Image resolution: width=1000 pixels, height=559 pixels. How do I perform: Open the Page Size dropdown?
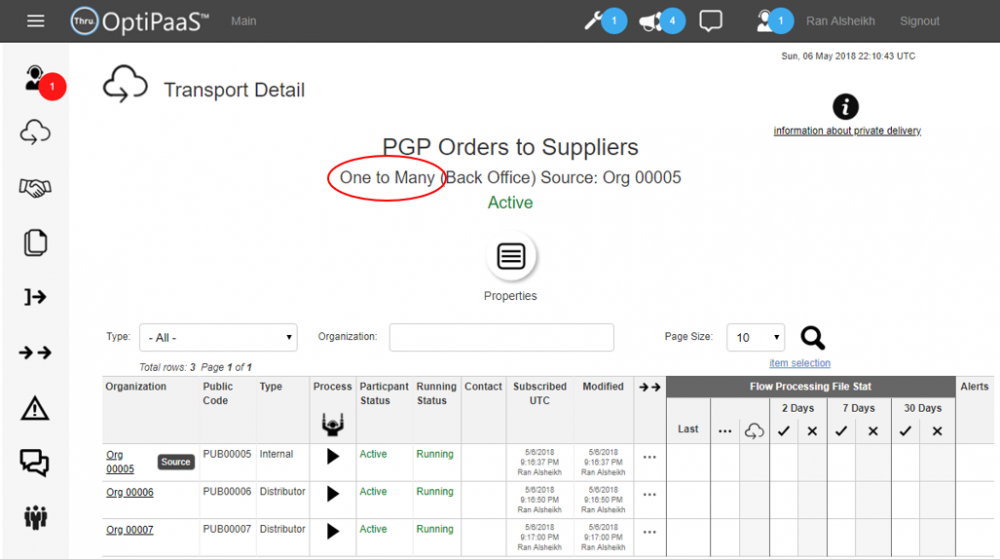(757, 338)
